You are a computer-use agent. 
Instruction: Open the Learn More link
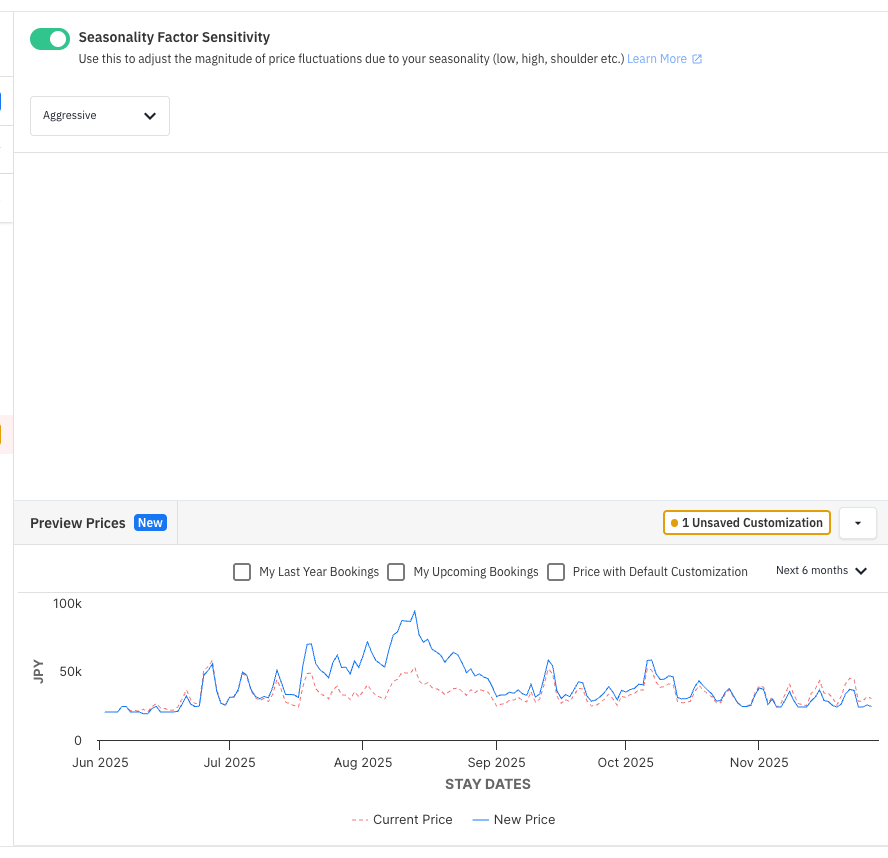pyautogui.click(x=656, y=59)
